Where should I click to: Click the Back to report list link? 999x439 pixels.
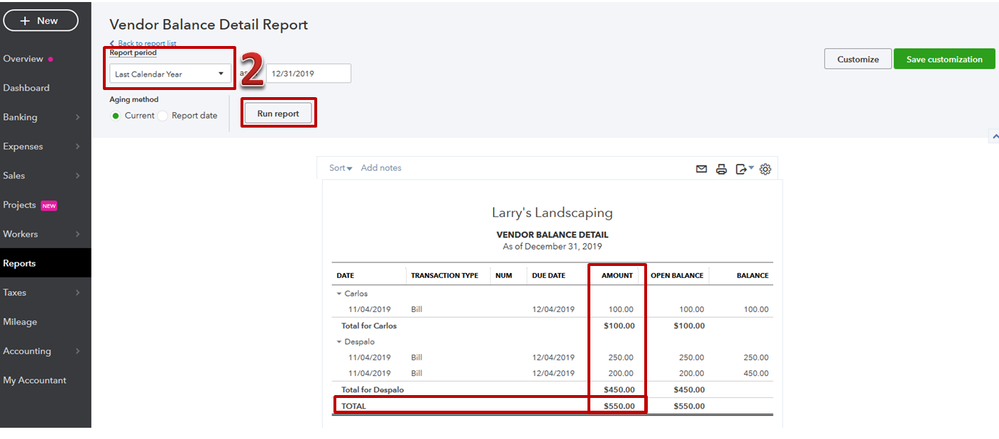(143, 43)
